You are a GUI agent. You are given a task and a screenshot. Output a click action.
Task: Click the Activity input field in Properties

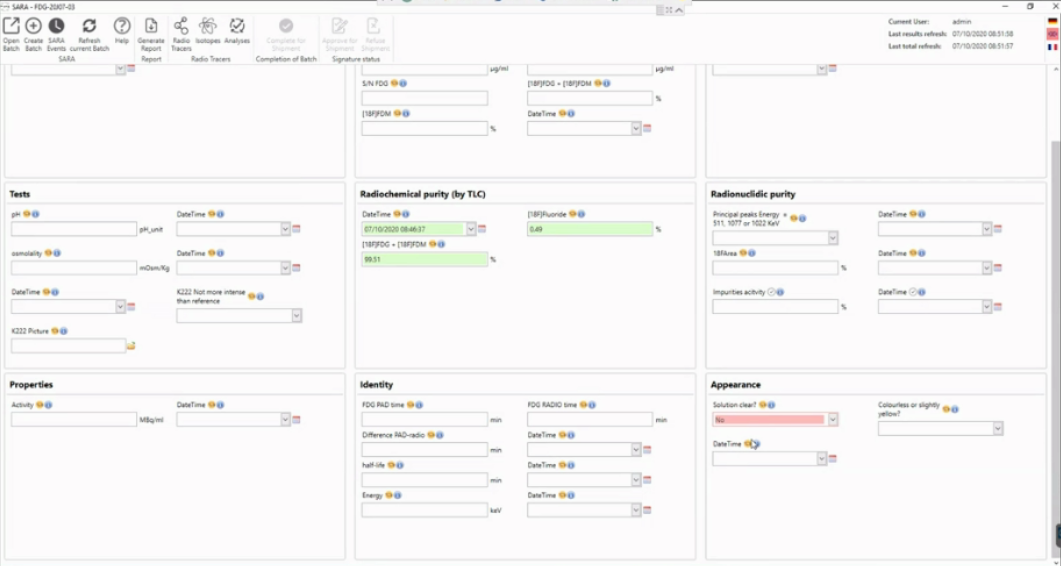74,420
